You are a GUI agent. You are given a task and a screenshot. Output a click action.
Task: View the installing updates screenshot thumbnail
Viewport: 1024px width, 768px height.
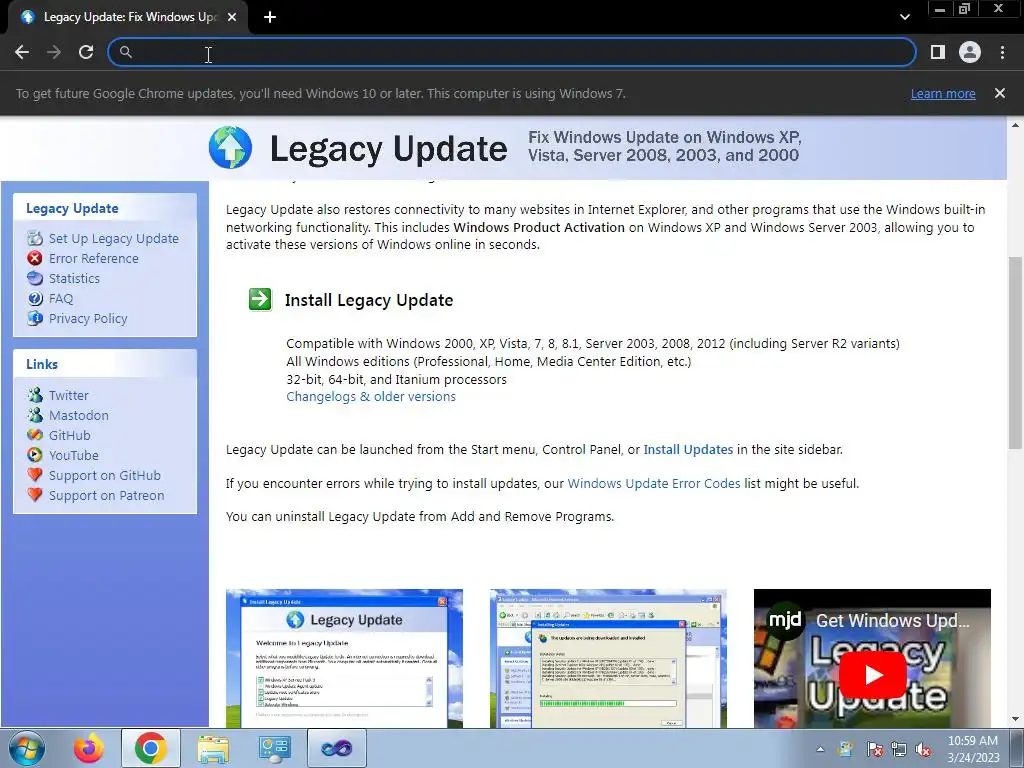click(x=608, y=658)
